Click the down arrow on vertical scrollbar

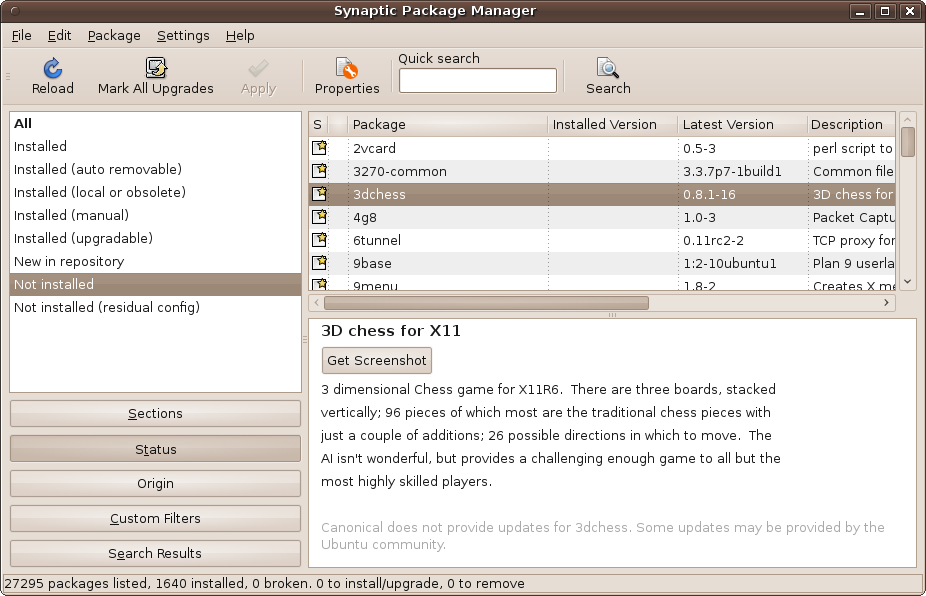click(907, 282)
